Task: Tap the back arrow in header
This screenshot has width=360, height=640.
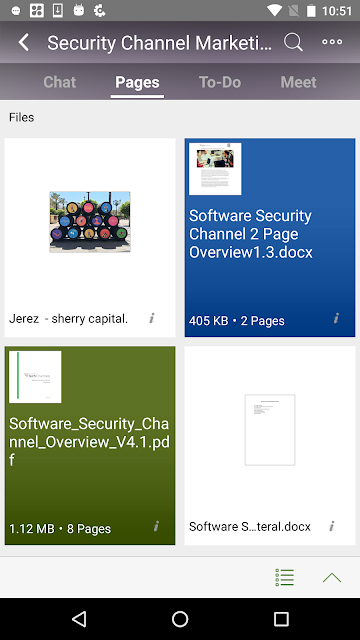Action: coord(24,42)
